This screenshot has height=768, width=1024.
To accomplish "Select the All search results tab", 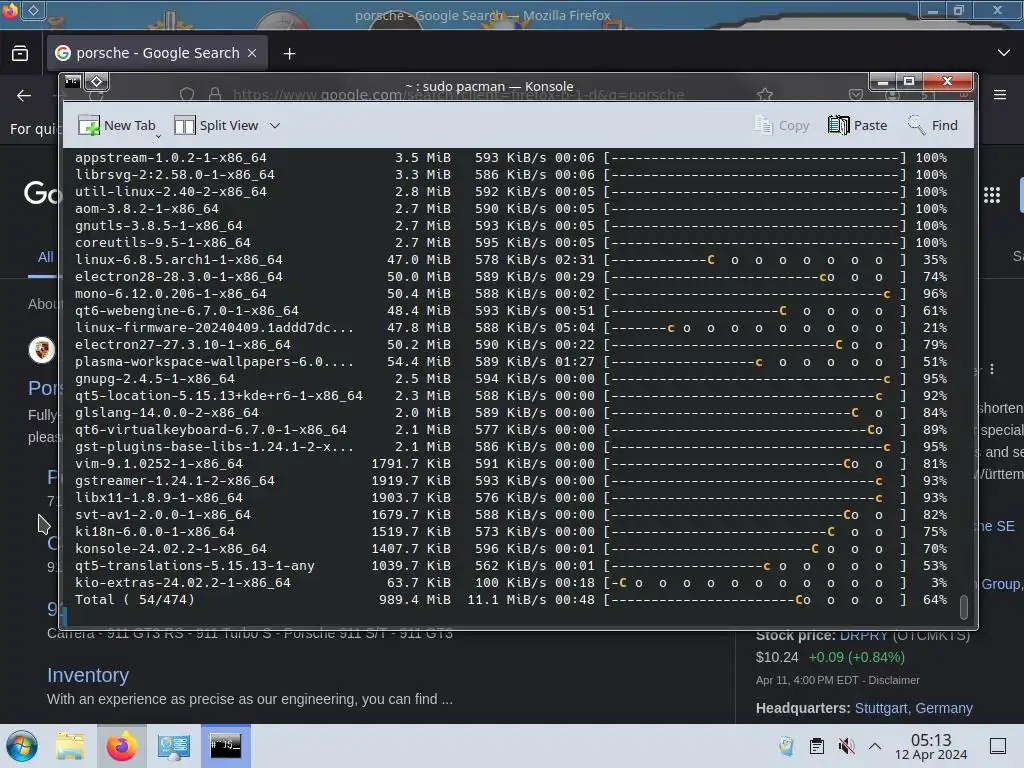I will 45,257.
